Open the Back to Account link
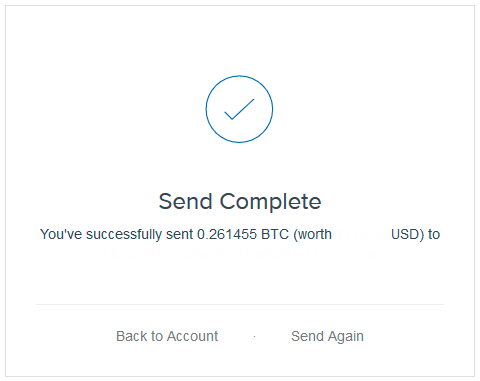480x381 pixels. coord(167,336)
